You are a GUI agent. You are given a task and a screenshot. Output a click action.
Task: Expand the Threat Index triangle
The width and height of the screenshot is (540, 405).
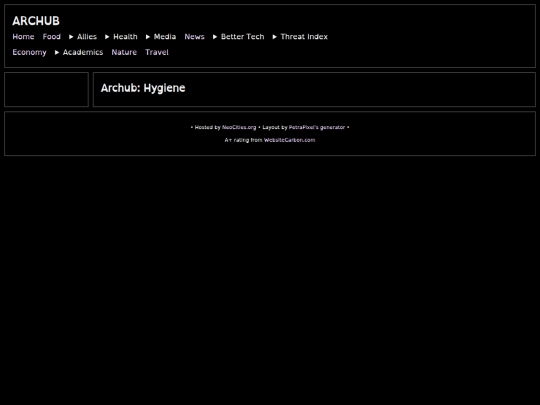[274, 37]
